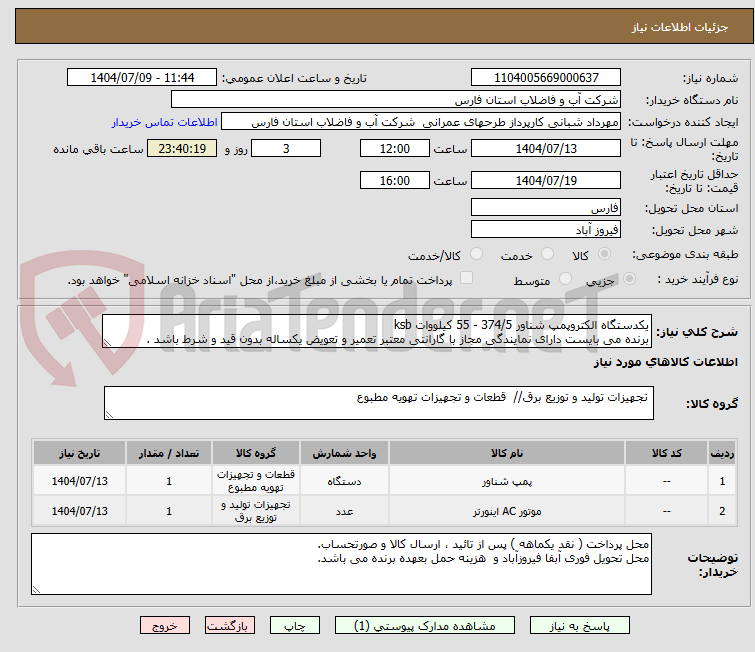Click the گروه کالا table column header
The width and height of the screenshot is (755, 652).
tap(256, 453)
